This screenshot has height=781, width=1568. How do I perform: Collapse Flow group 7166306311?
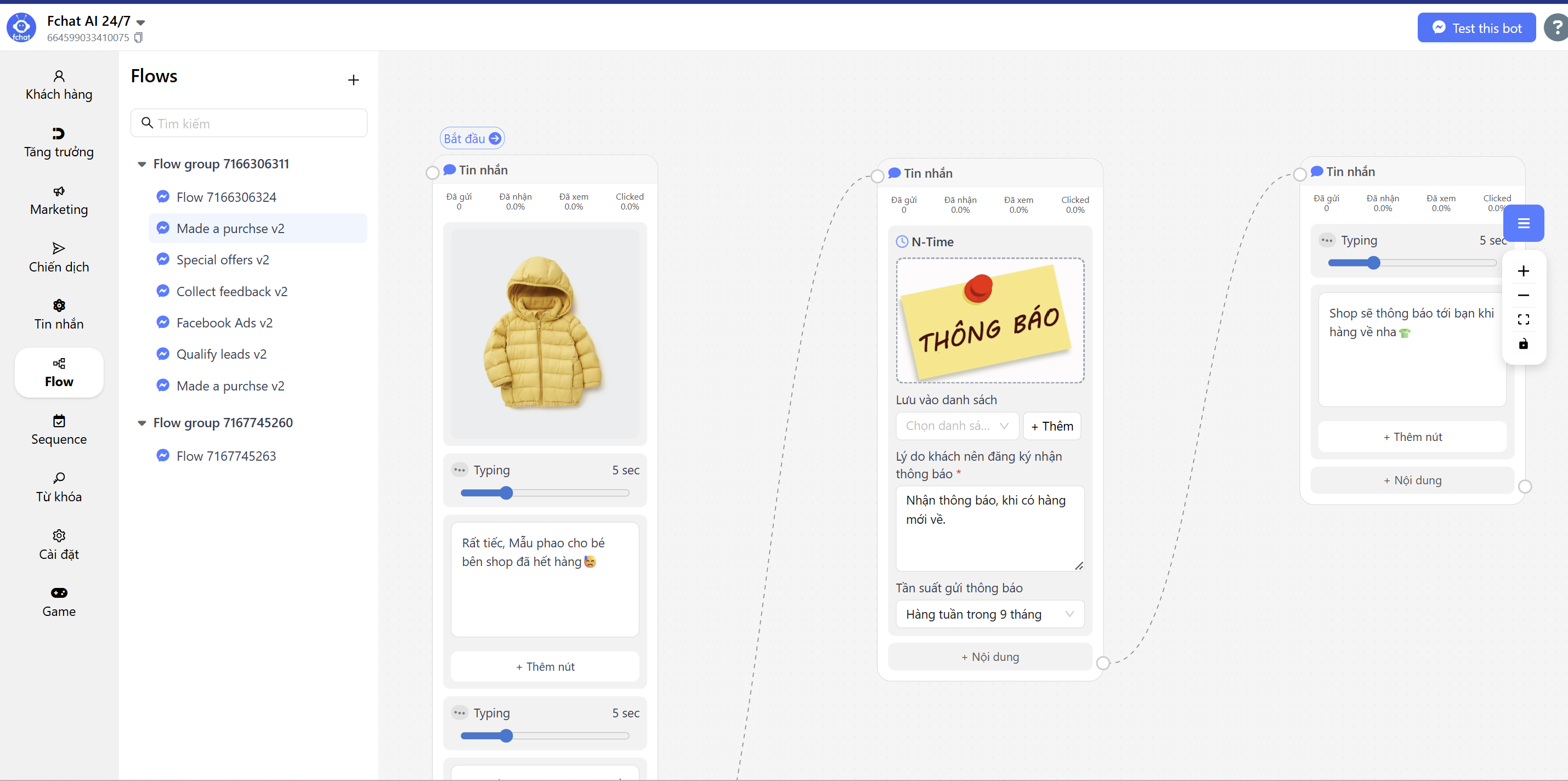pyautogui.click(x=142, y=165)
